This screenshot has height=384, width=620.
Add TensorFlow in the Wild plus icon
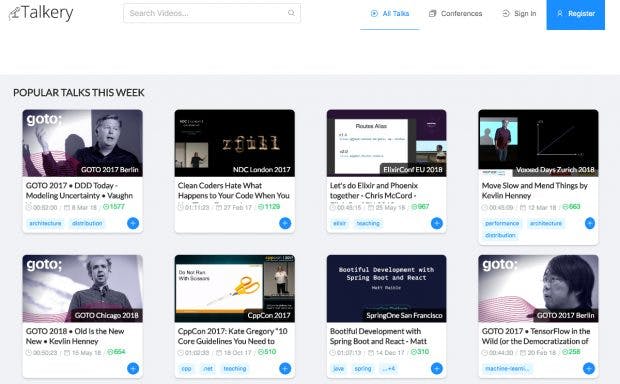(589, 369)
